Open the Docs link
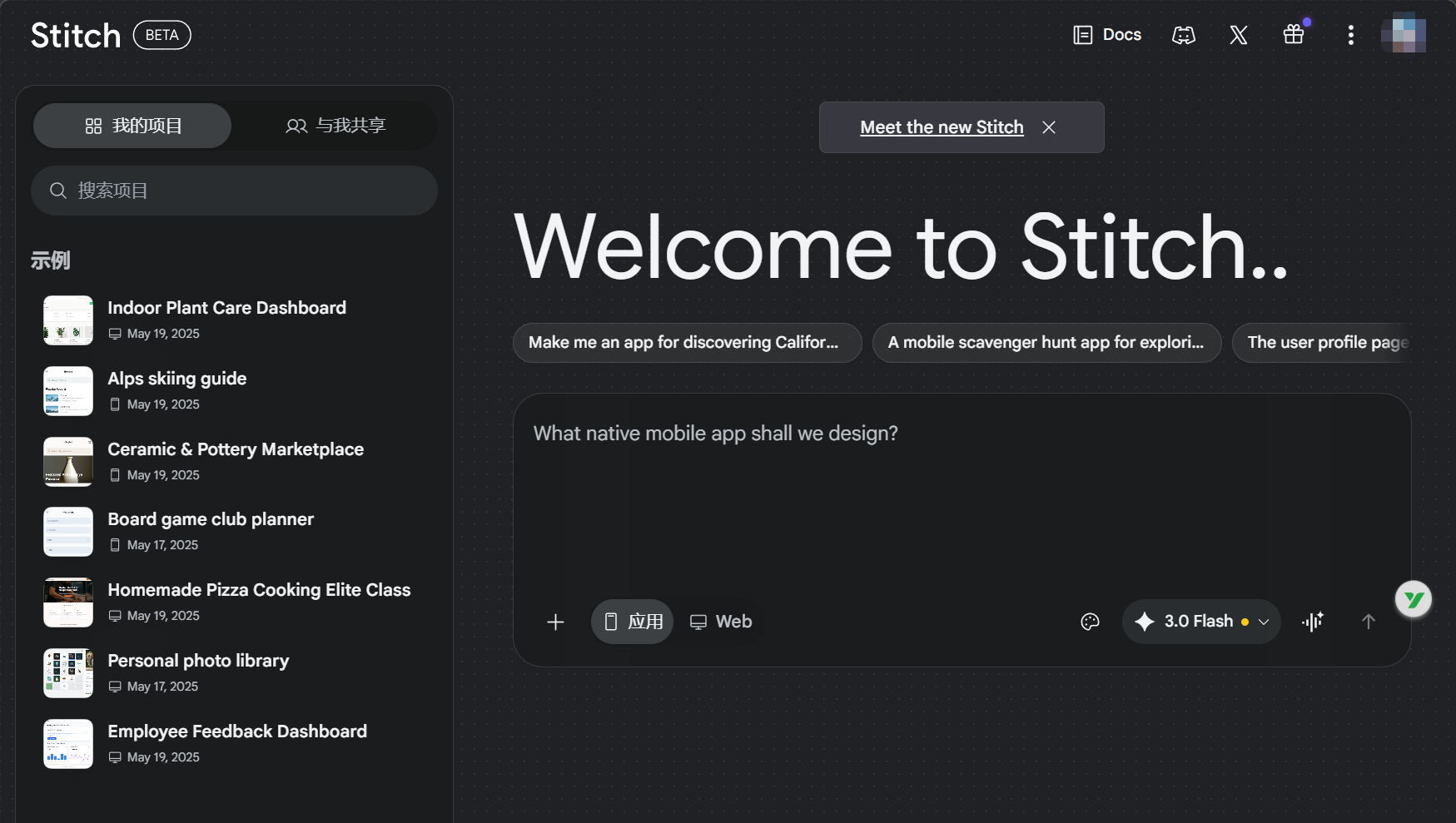This screenshot has height=823, width=1456. coord(1107,35)
